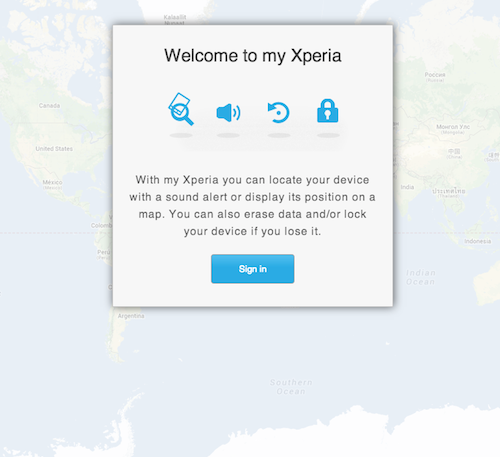
Task: Select the Canada label on map
Action: (49, 106)
